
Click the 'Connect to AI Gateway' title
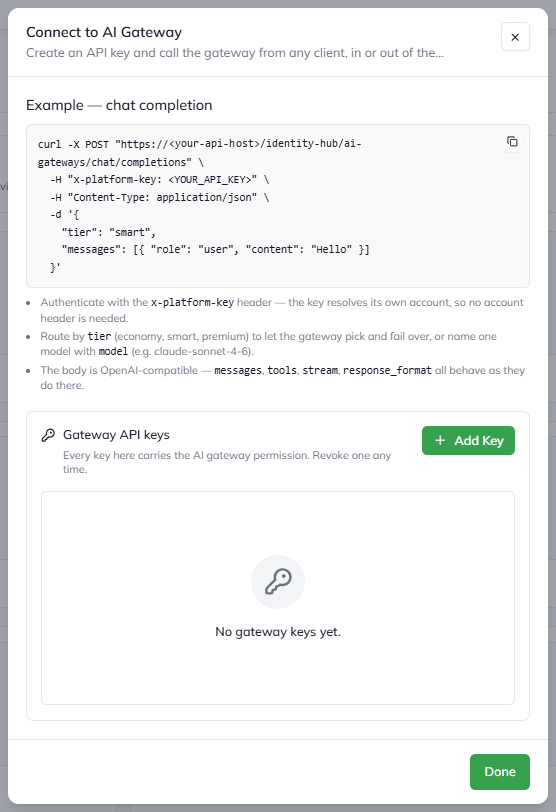click(104, 32)
